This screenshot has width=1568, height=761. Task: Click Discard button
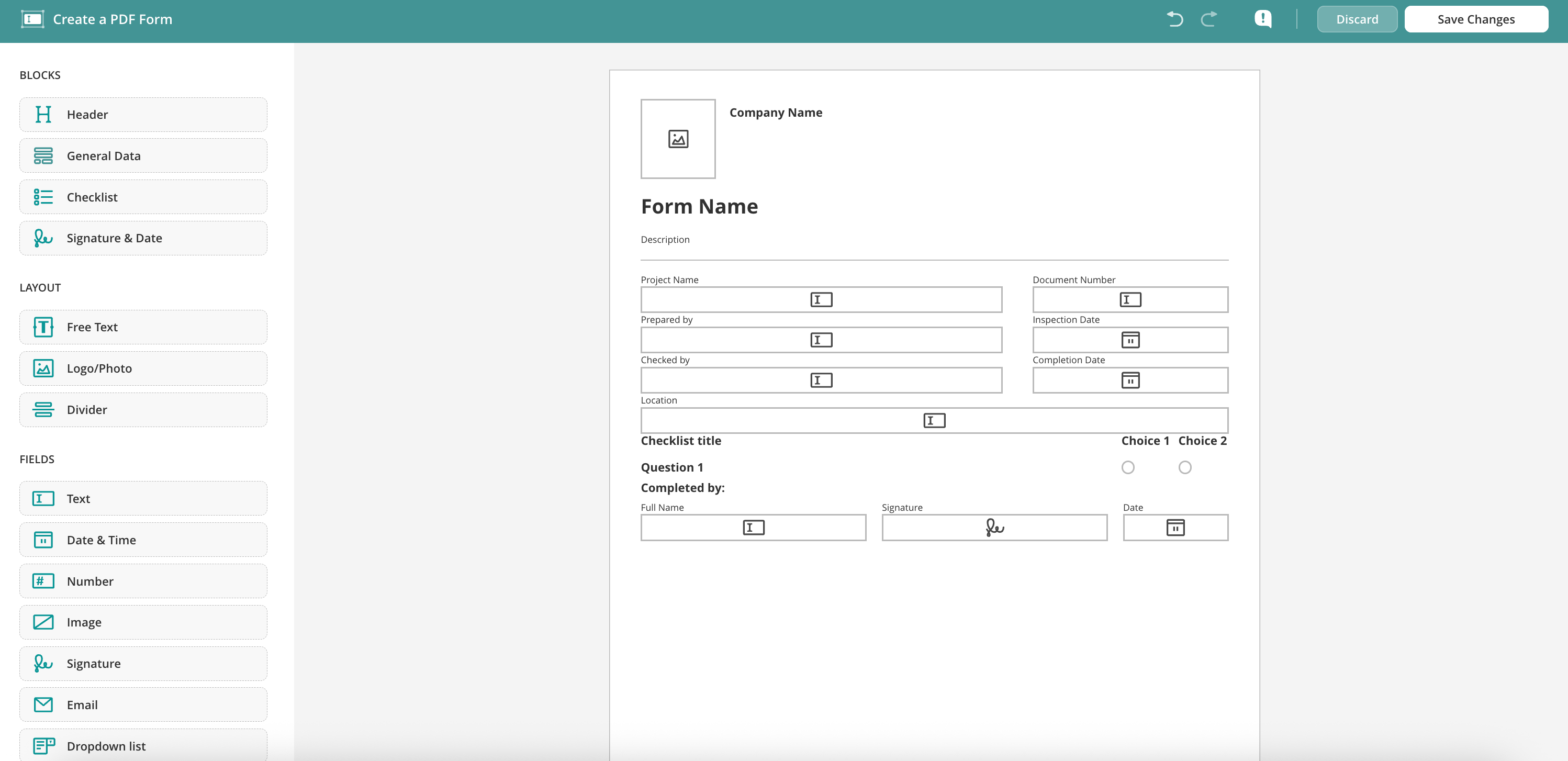pos(1357,19)
